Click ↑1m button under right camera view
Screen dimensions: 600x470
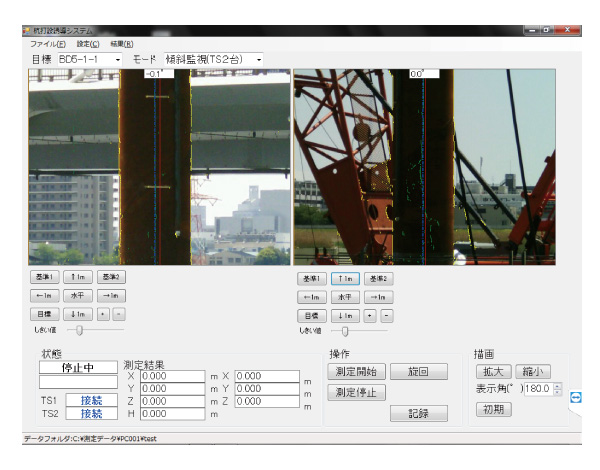[345, 279]
